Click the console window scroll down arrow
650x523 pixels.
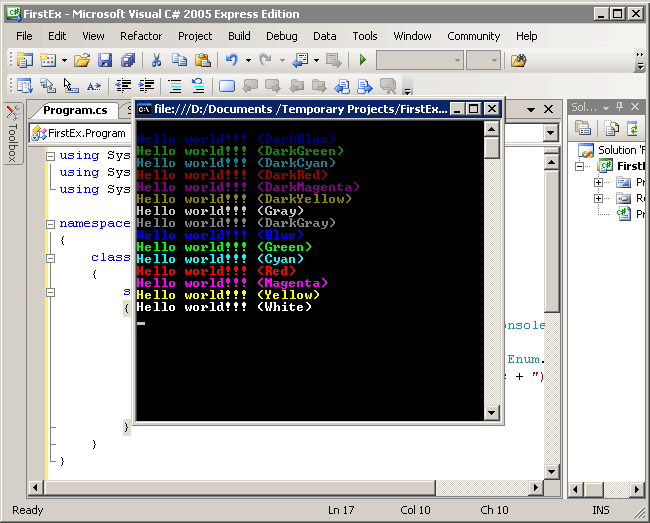pyautogui.click(x=492, y=412)
